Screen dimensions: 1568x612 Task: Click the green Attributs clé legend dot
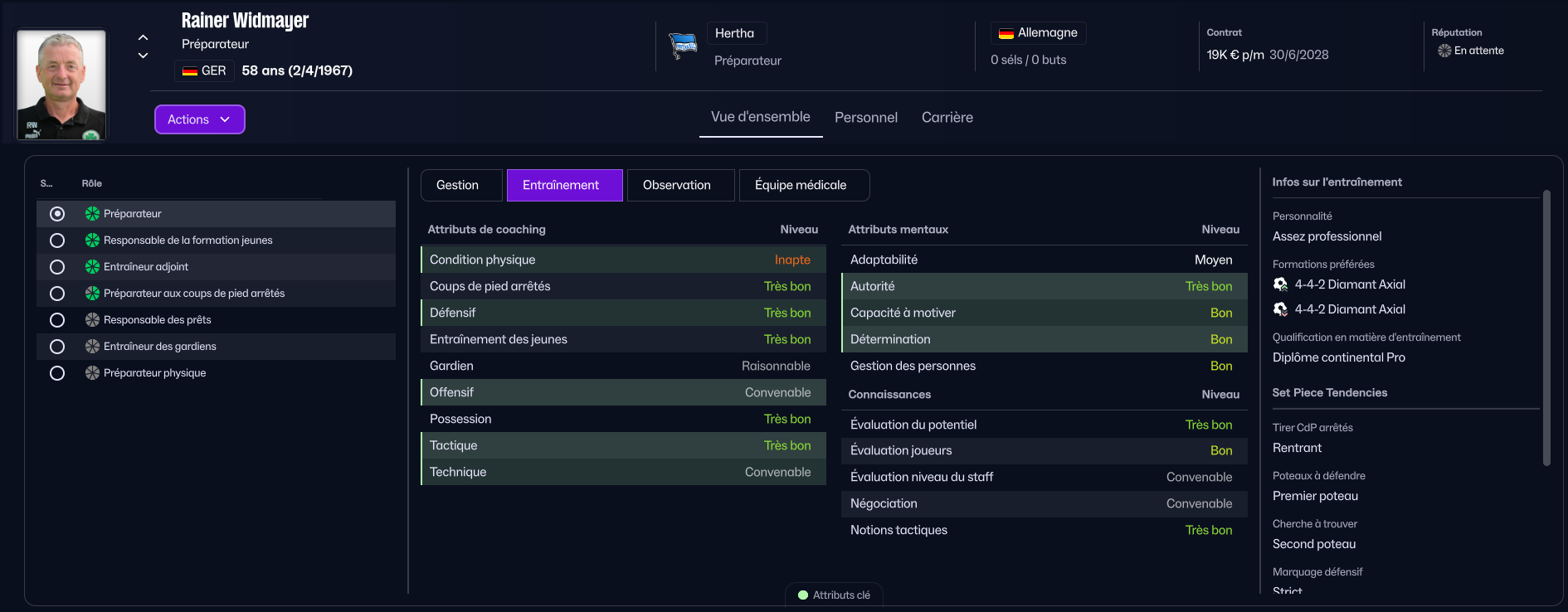[802, 595]
